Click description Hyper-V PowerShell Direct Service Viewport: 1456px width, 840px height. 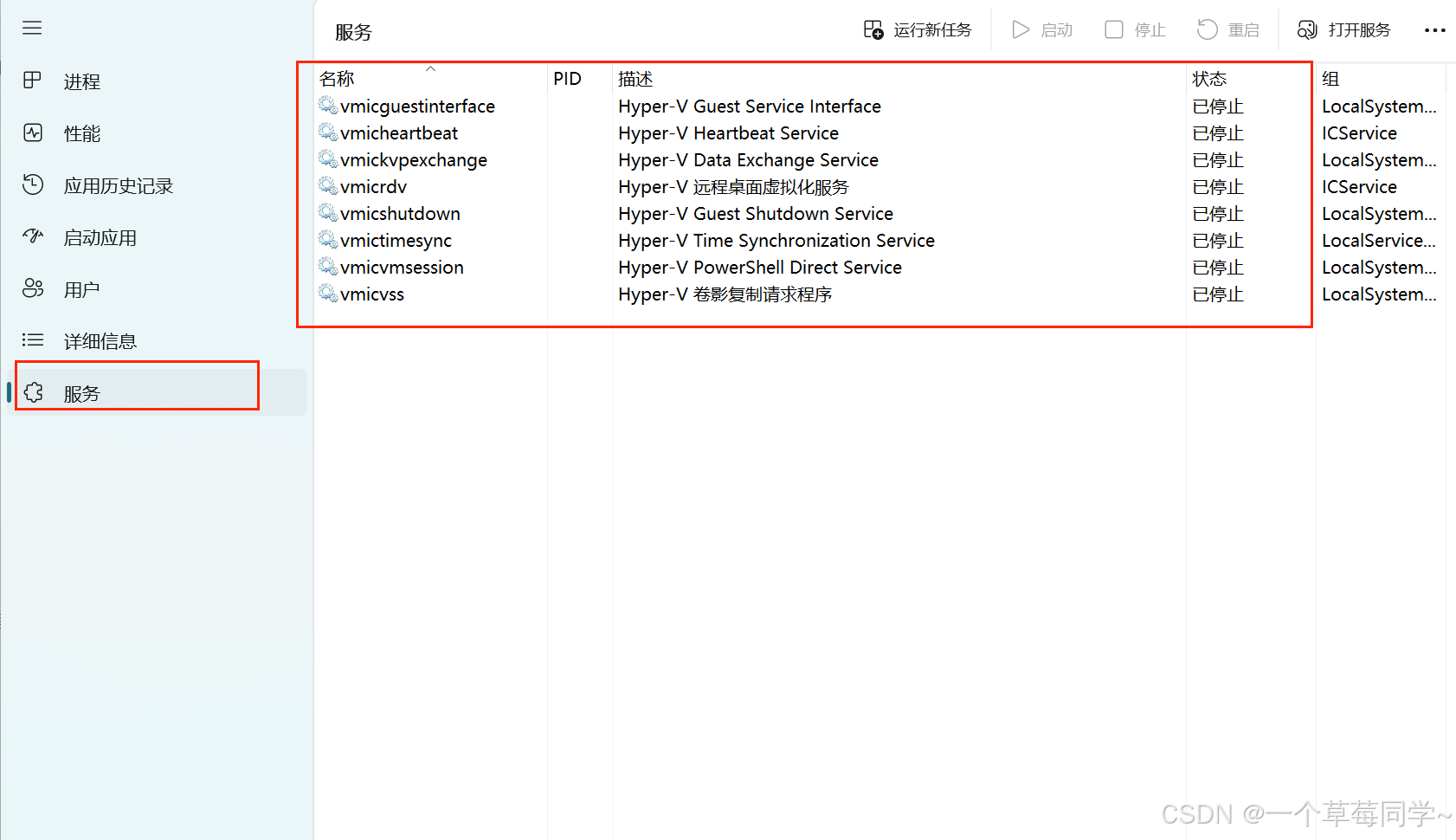point(760,268)
